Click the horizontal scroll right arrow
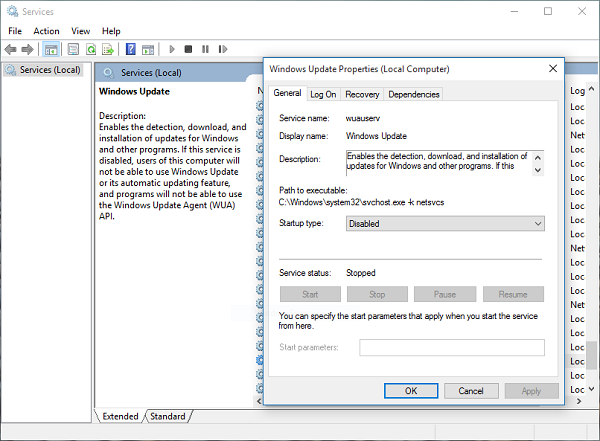The width and height of the screenshot is (600, 441). [579, 401]
